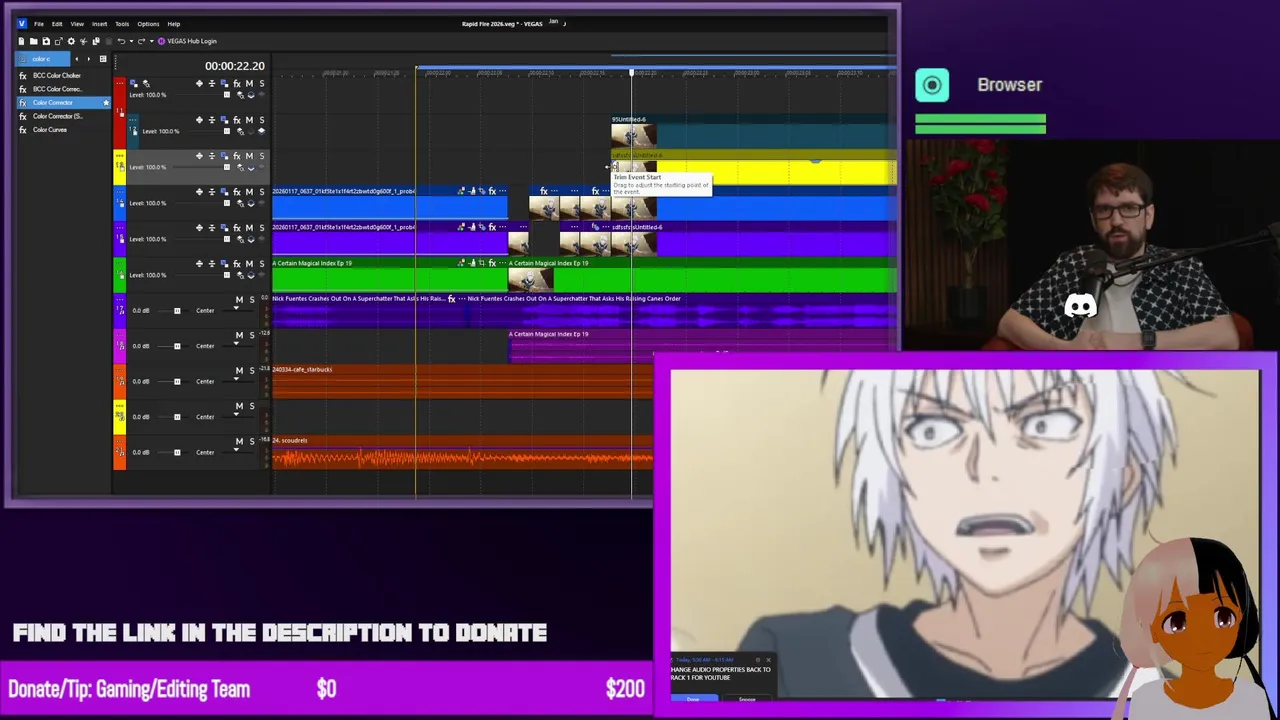This screenshot has width=1280, height=720.
Task: Solo the purple video track
Action: point(262,228)
